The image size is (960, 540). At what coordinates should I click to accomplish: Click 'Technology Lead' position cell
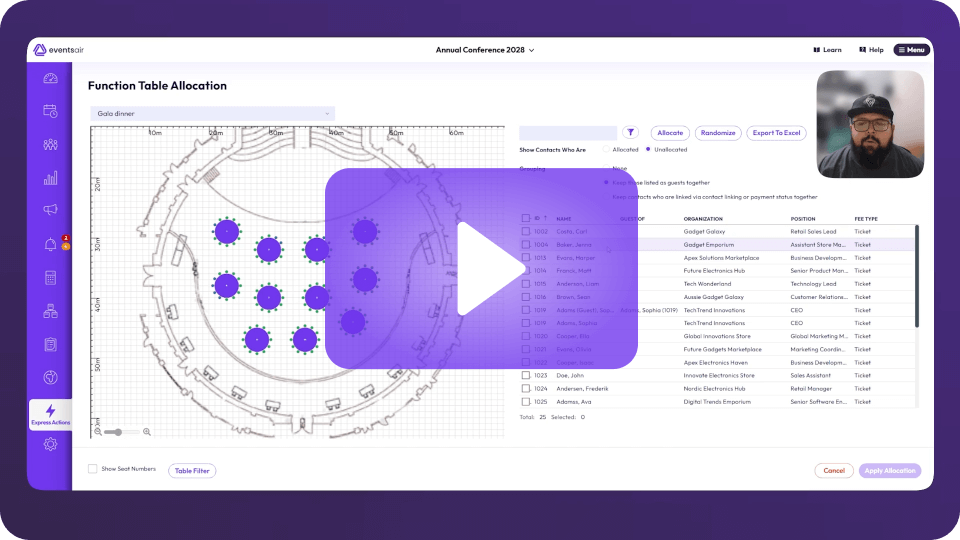812,284
